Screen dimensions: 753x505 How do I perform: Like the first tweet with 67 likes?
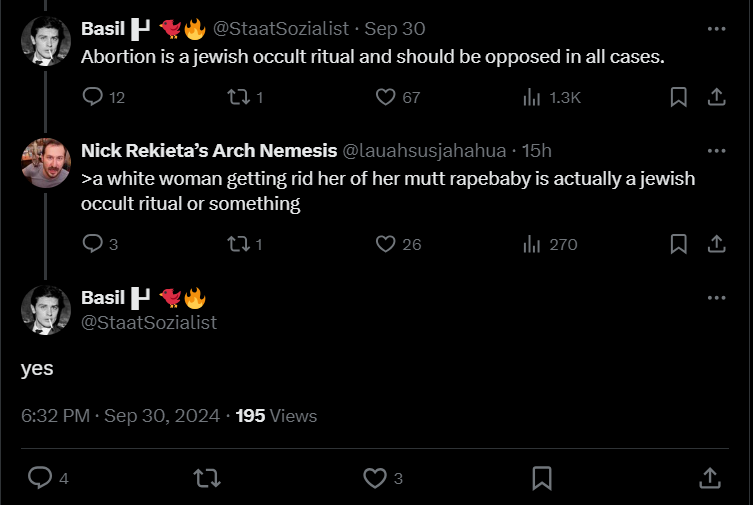click(x=387, y=97)
